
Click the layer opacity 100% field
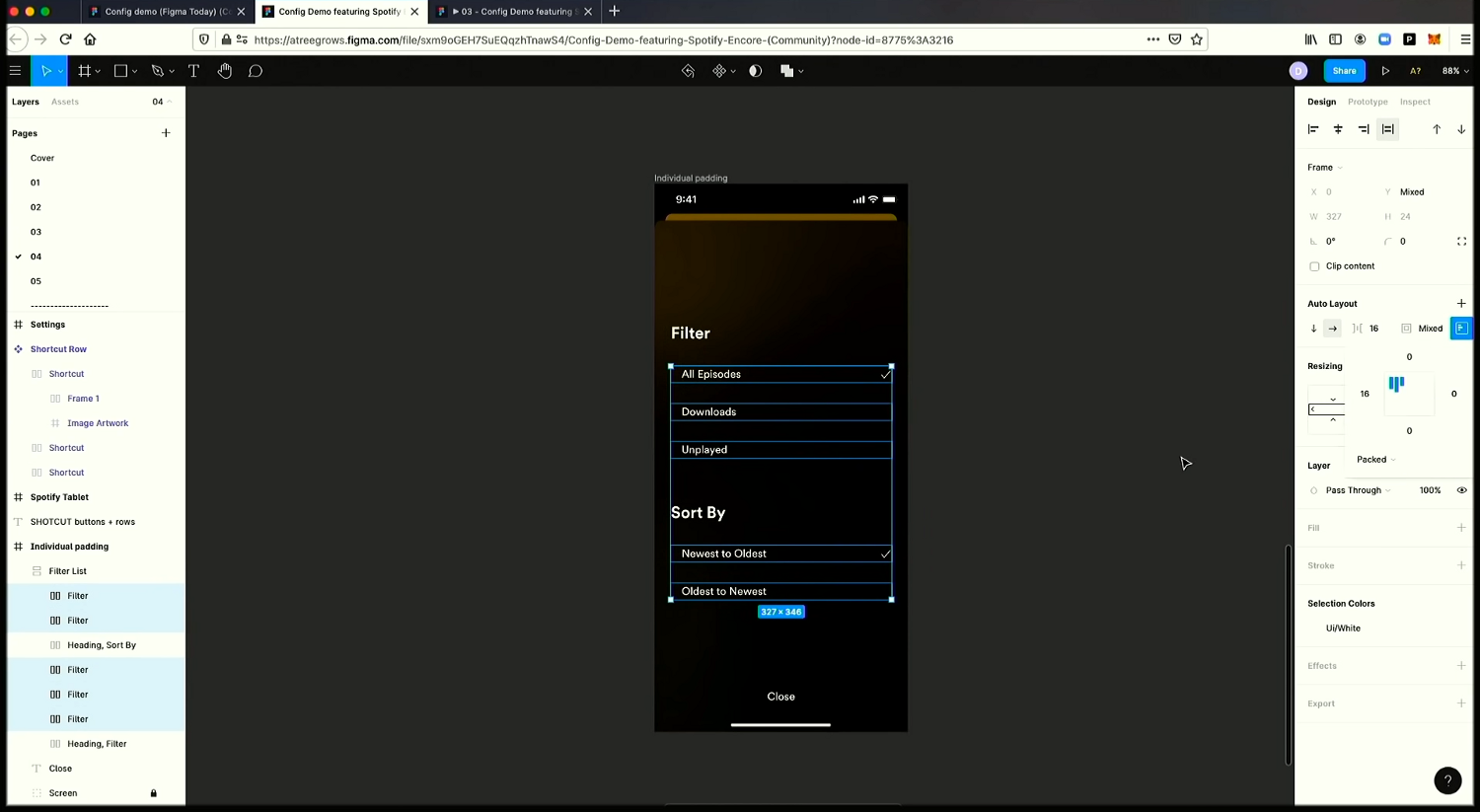point(1430,490)
